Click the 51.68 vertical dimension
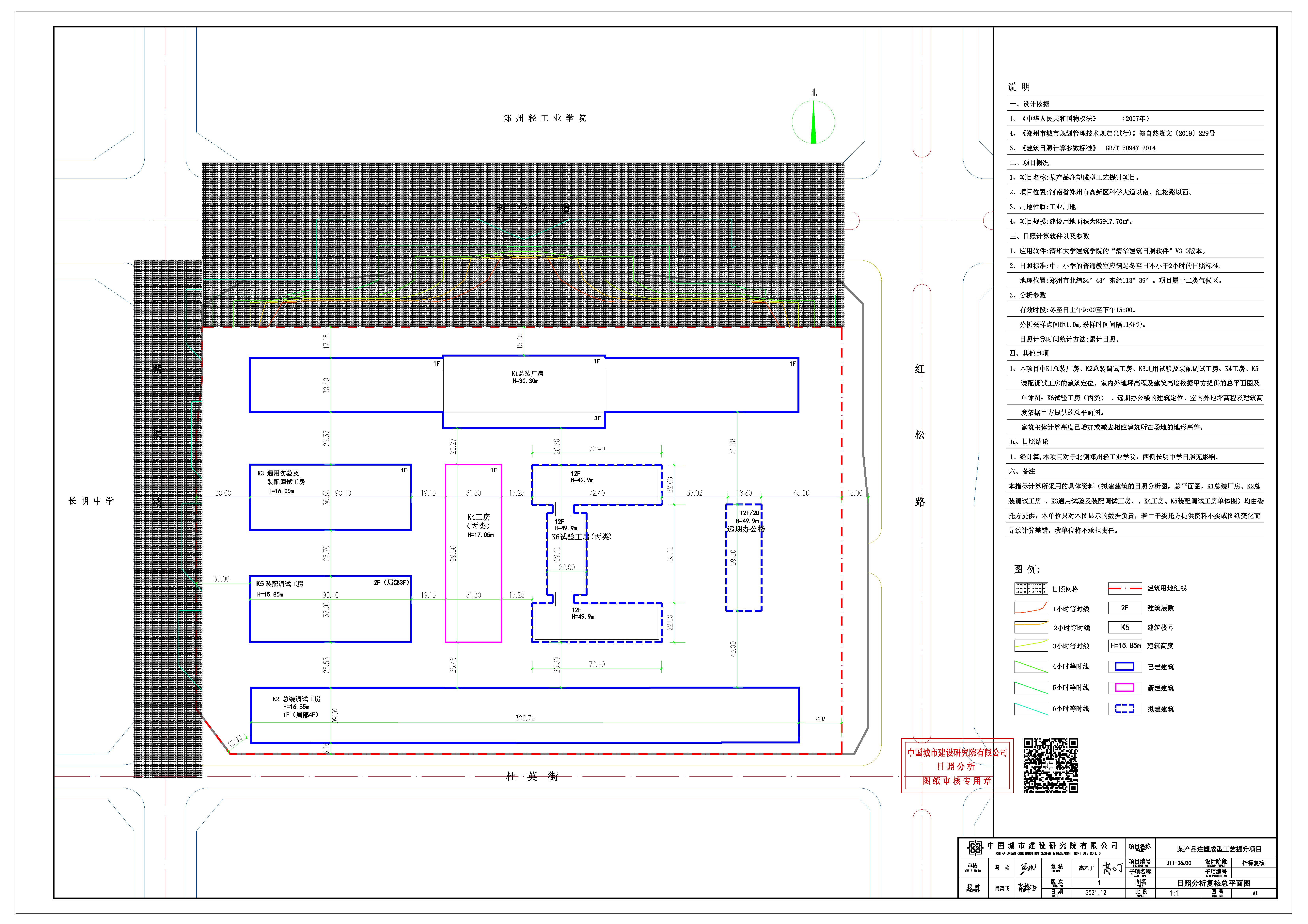The height and width of the screenshot is (924, 1308). tap(733, 446)
